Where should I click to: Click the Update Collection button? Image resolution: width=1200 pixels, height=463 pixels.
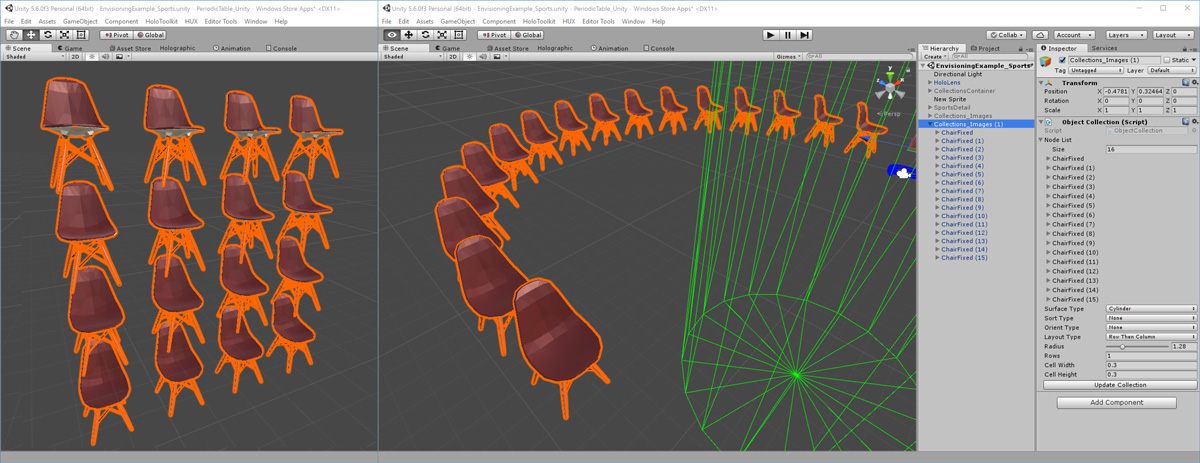pos(1119,385)
